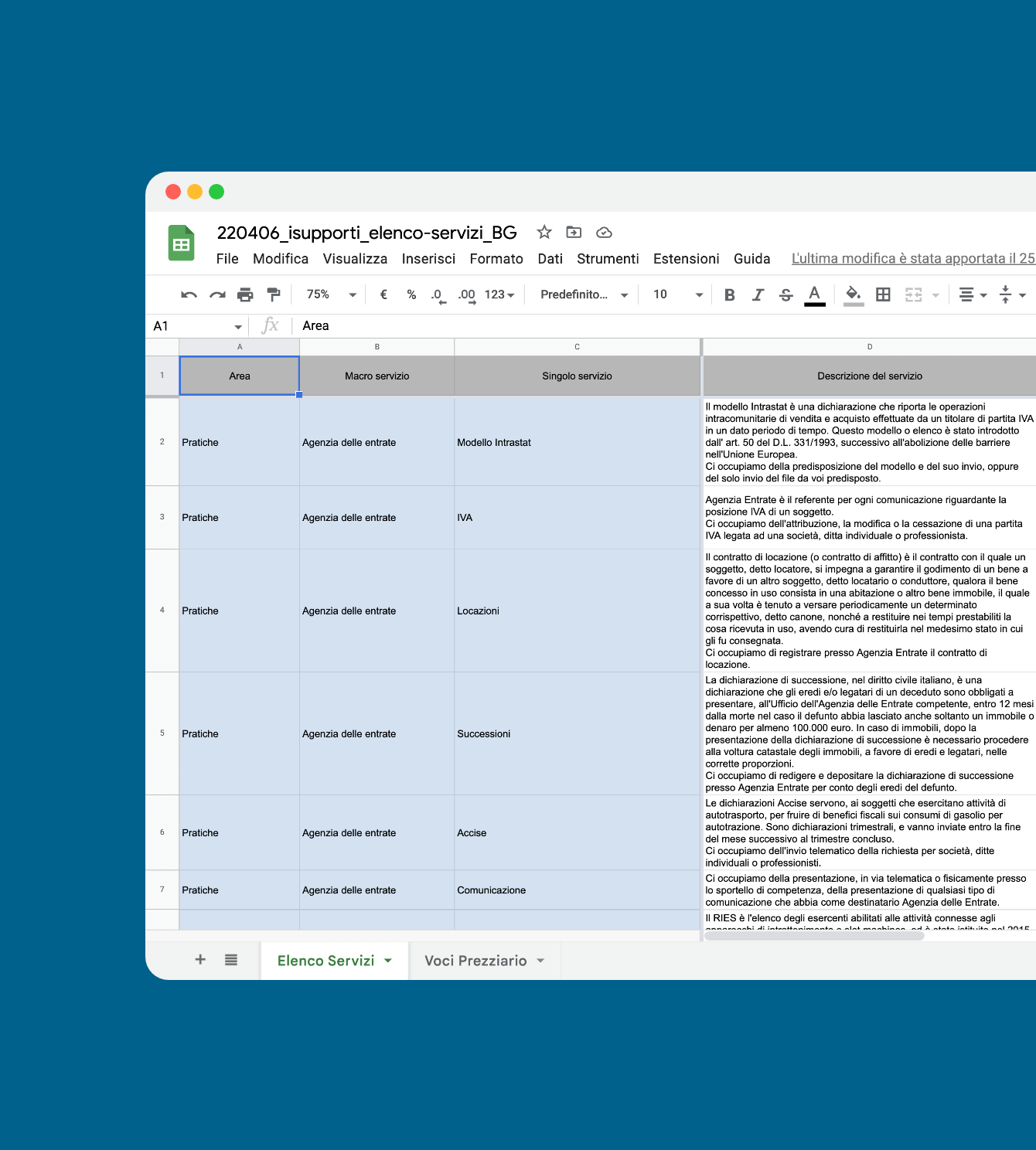Select column B header
Viewport: 1036px width, 1150px height.
377,347
